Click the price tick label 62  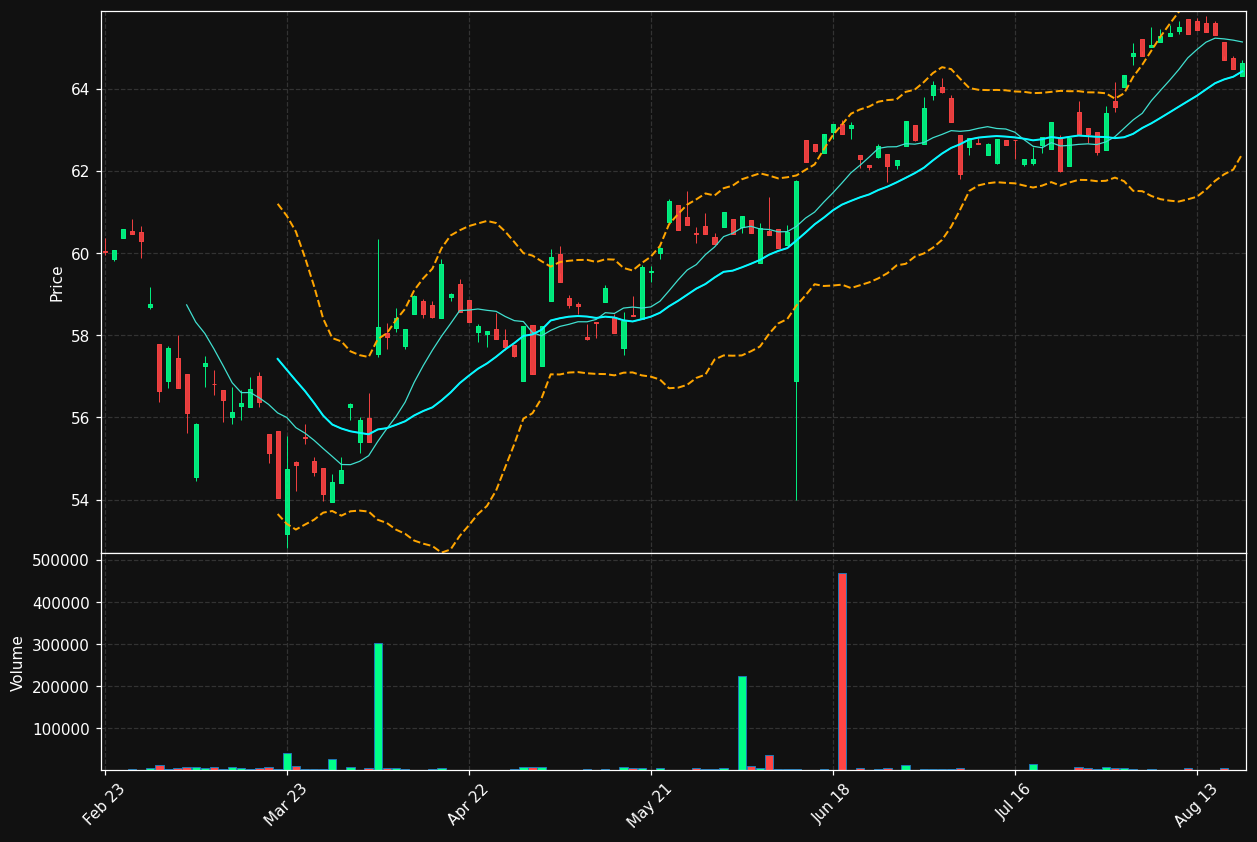tap(80, 172)
